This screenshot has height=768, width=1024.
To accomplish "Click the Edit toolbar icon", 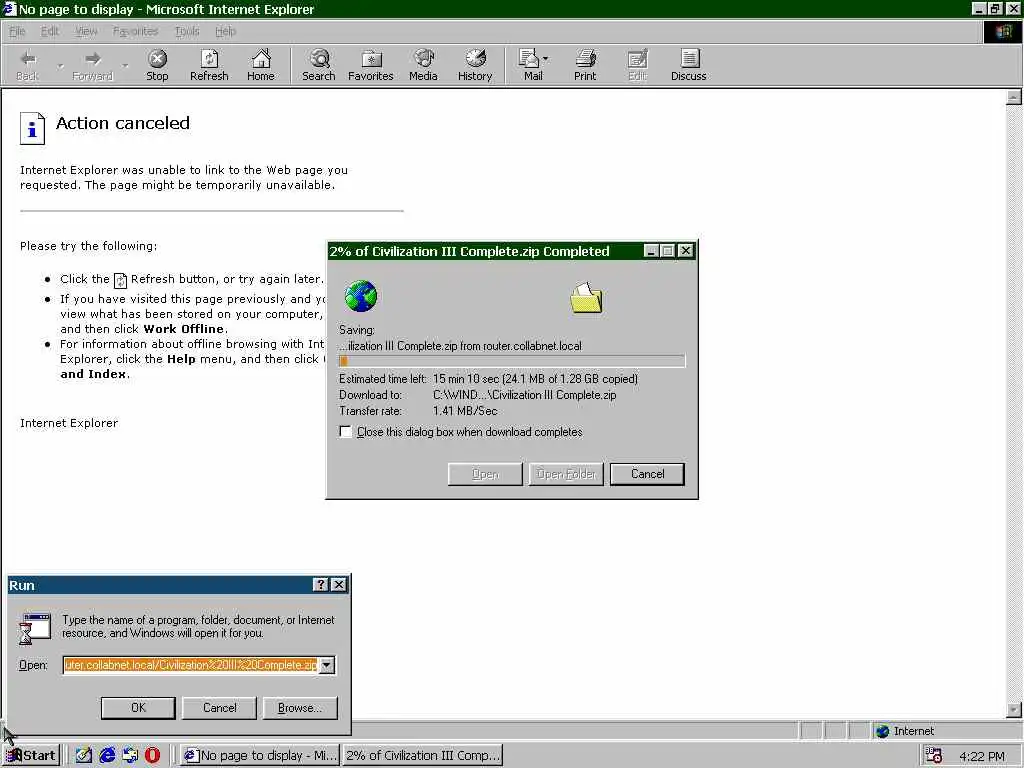I will click(637, 59).
